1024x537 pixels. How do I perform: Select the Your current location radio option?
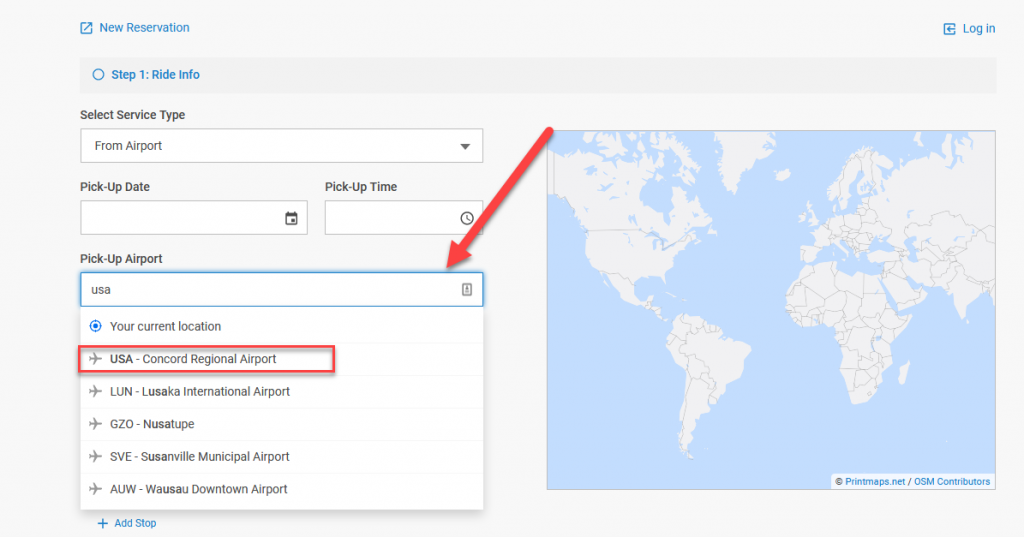click(96, 326)
